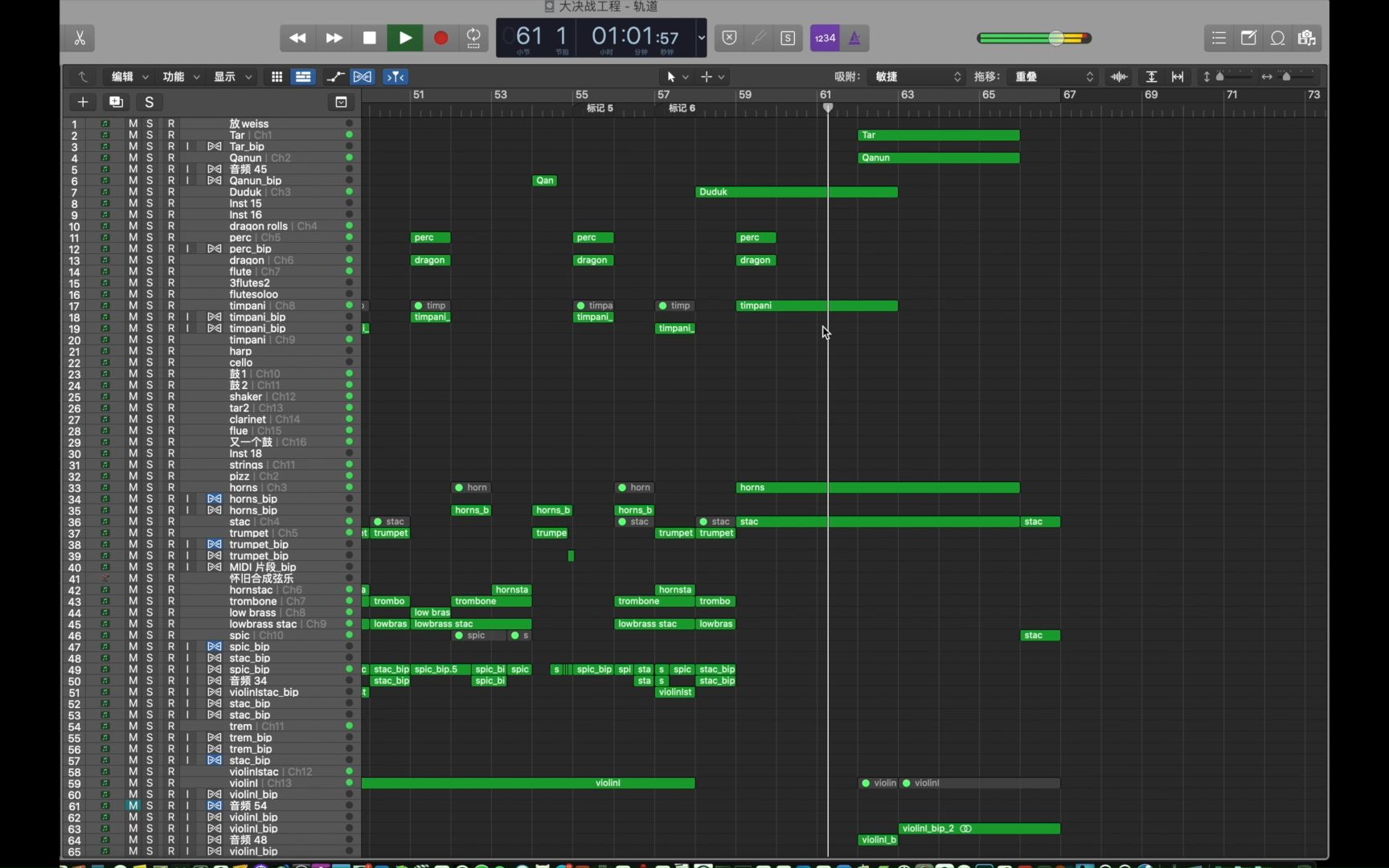Viewport: 1389px width, 868px height.
Task: Select the Duduk region in the timeline
Action: click(797, 192)
